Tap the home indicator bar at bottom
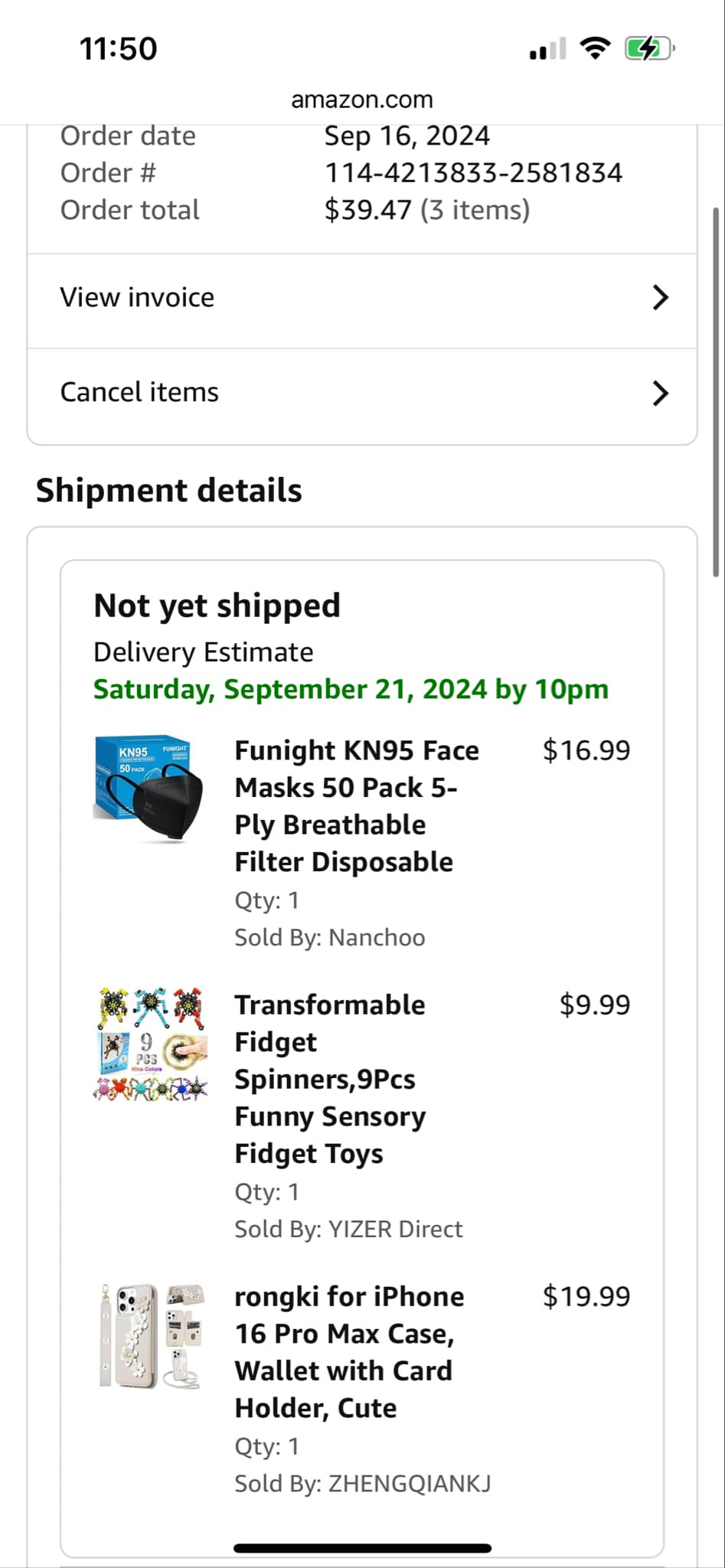The height and width of the screenshot is (1568, 725). [362, 1548]
